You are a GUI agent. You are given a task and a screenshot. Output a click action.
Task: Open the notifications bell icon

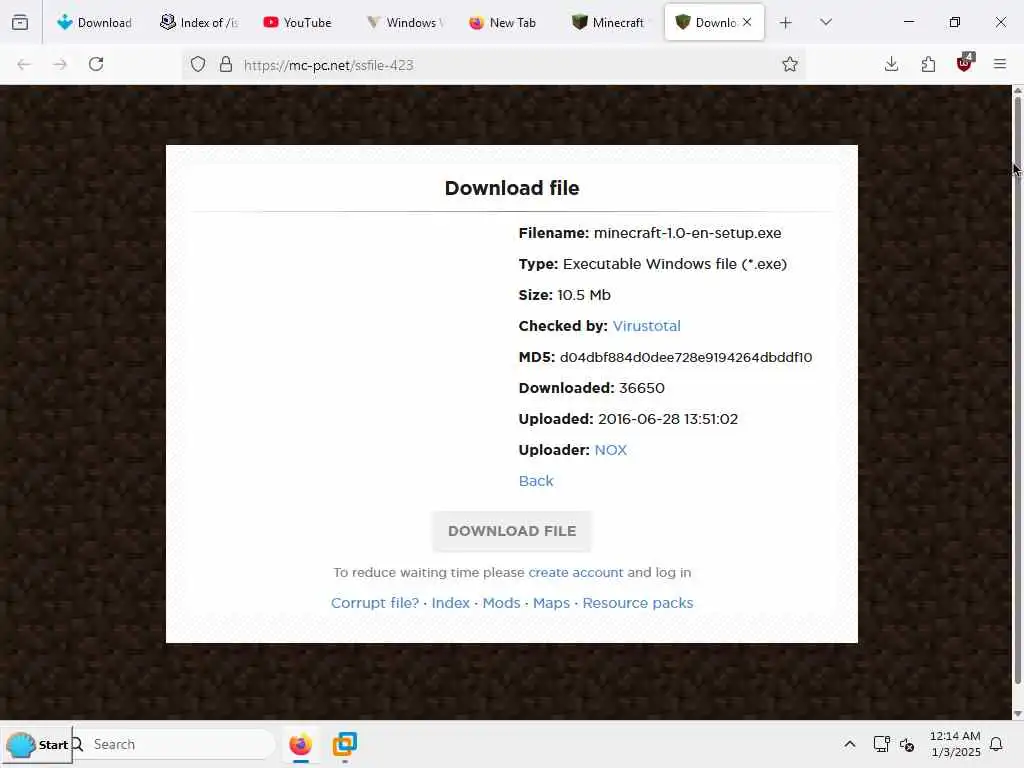click(997, 744)
